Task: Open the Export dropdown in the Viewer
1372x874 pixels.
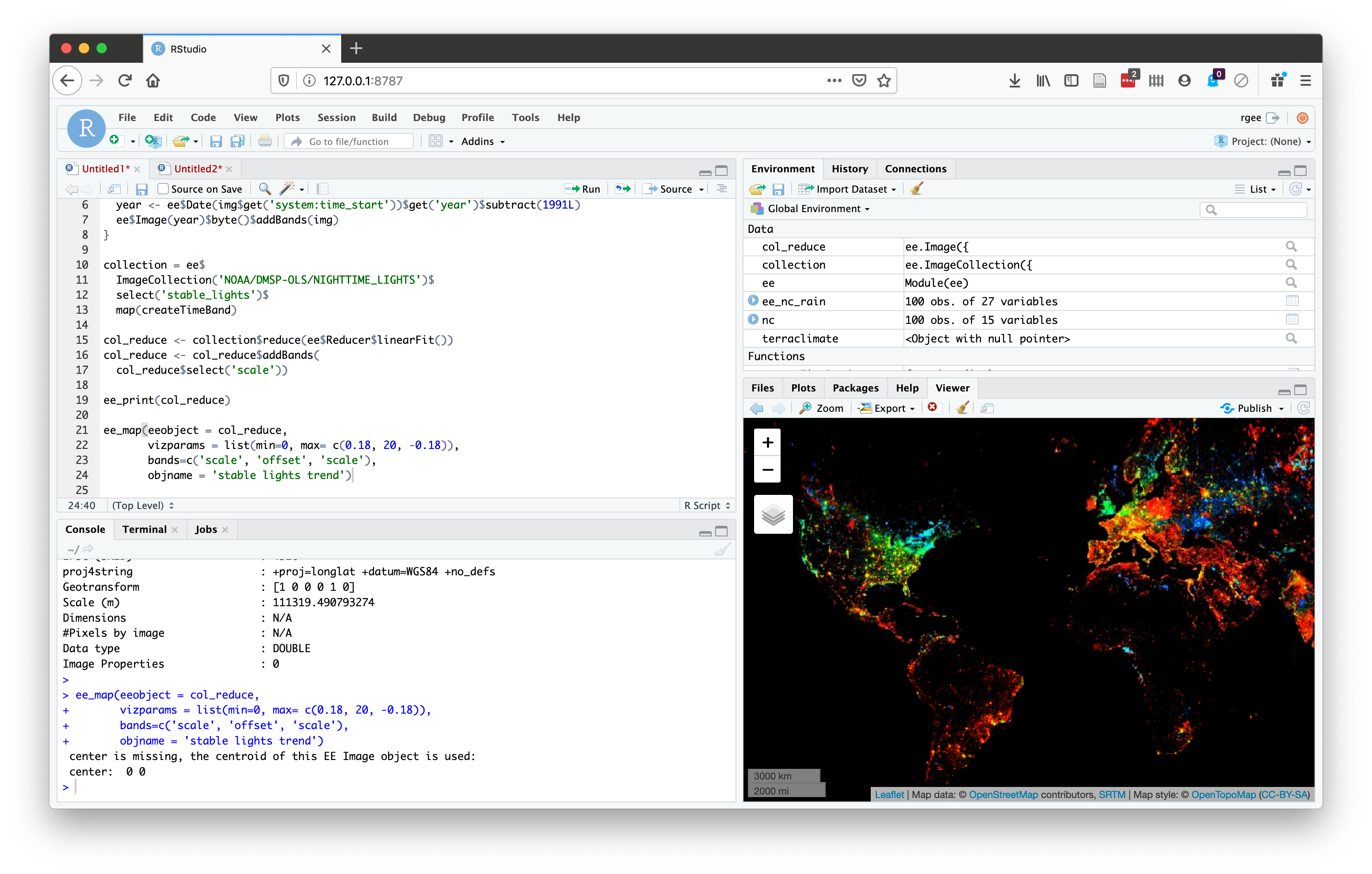Action: pos(887,408)
